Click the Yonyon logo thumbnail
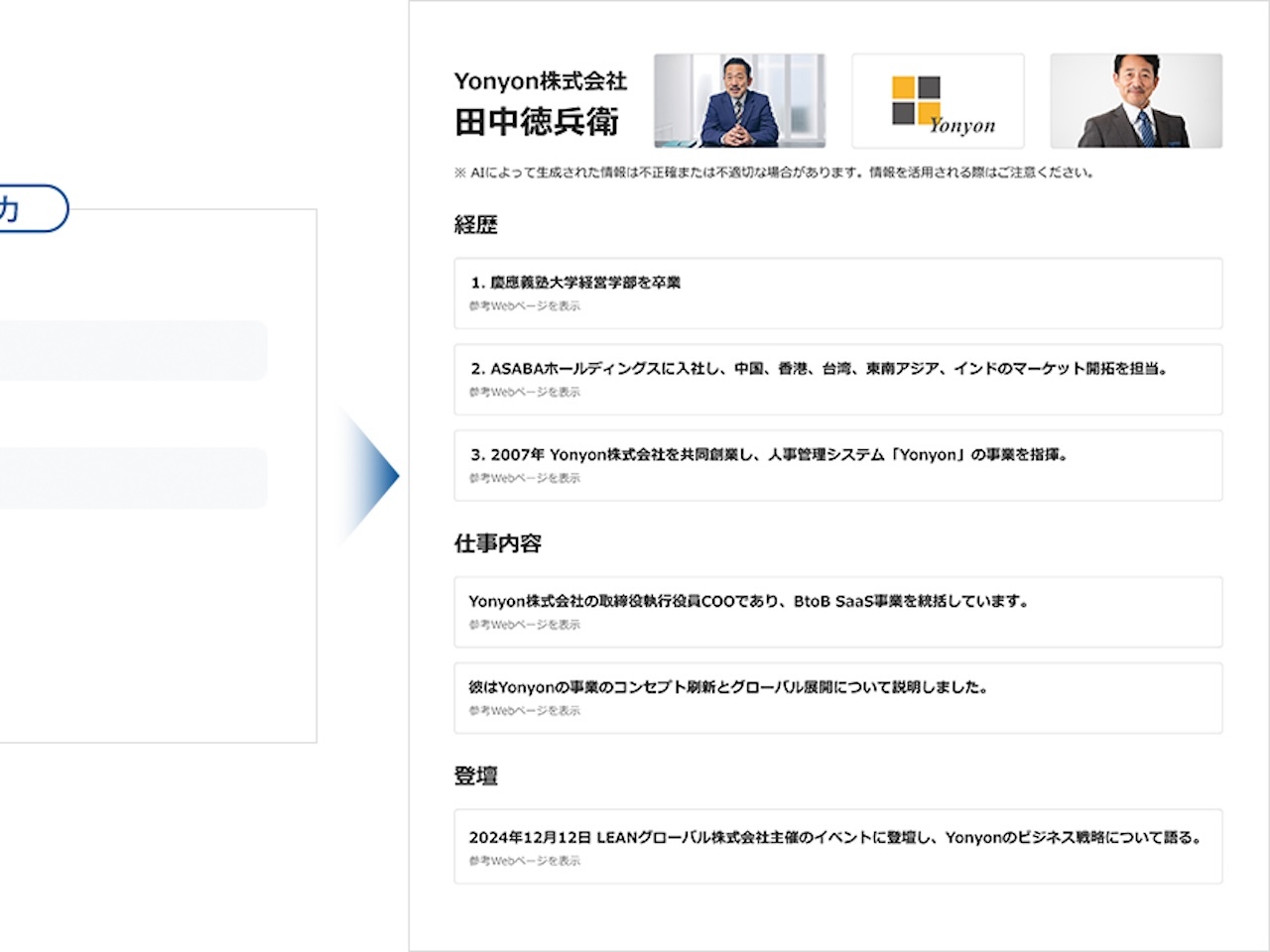Image resolution: width=1270 pixels, height=952 pixels. pos(938,100)
